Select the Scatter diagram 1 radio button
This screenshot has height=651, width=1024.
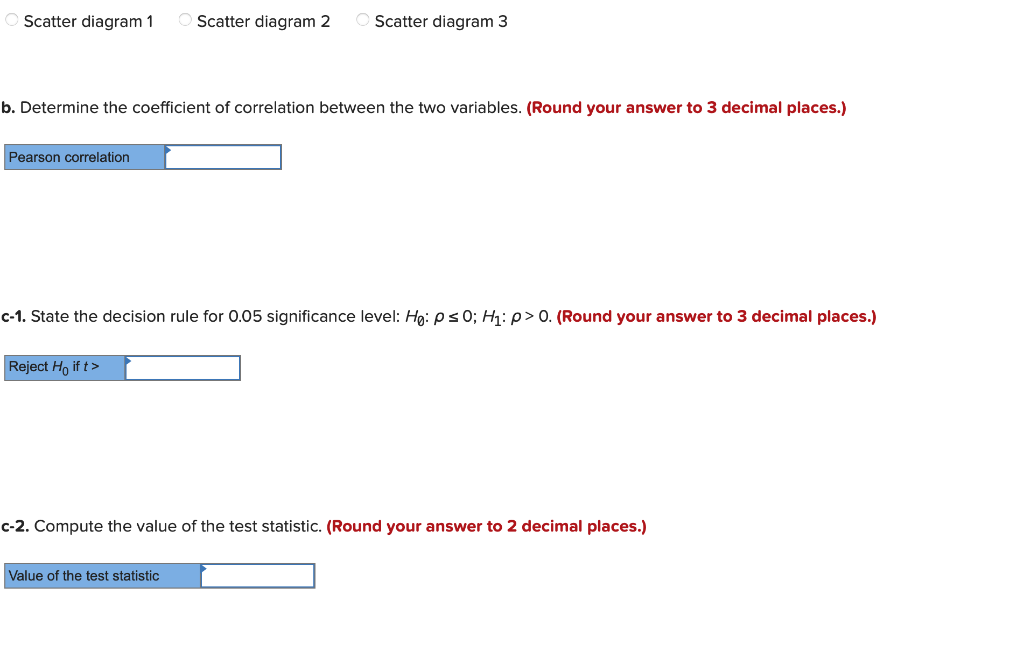pos(11,20)
